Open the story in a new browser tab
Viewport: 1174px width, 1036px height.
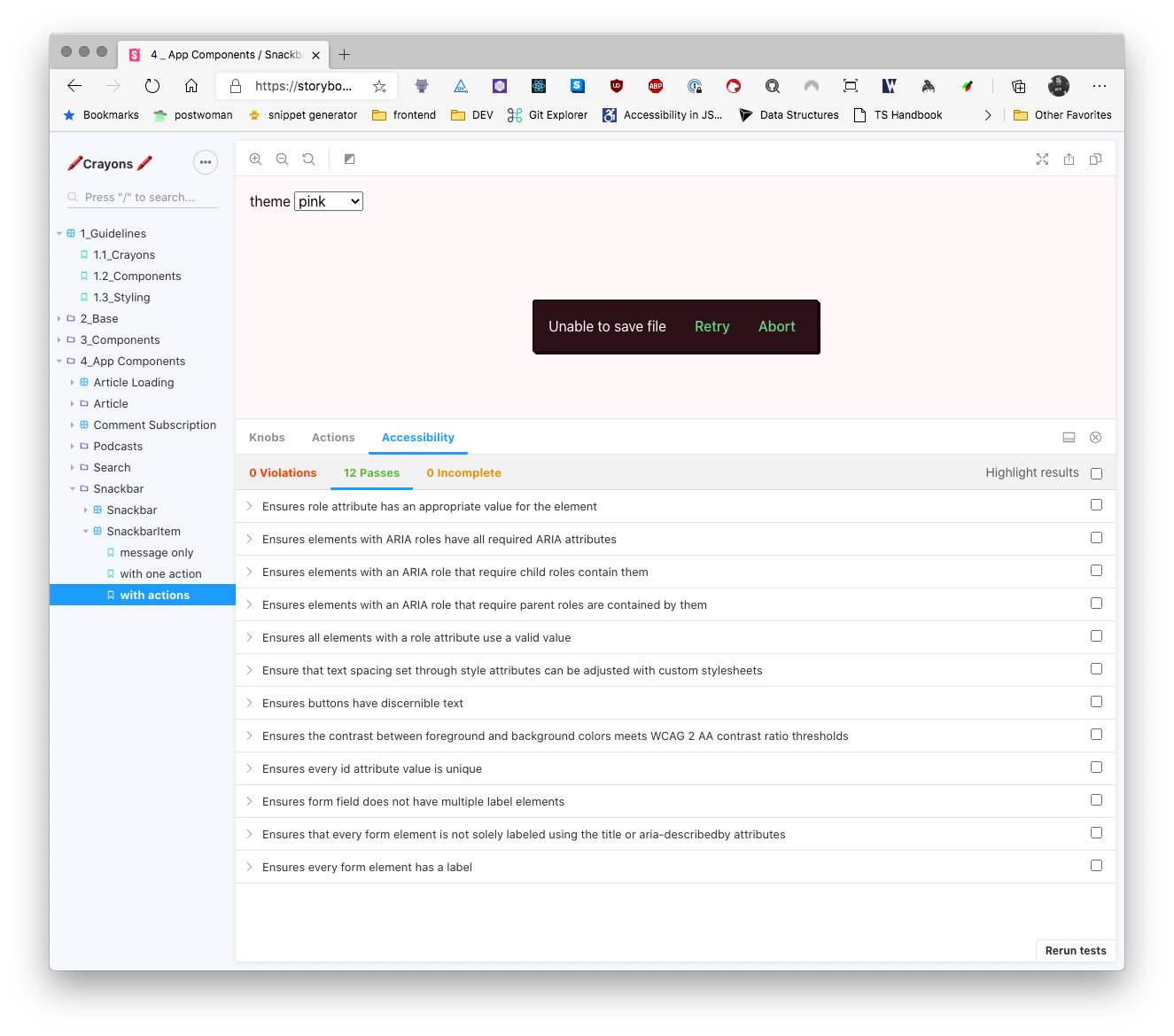(x=1069, y=159)
